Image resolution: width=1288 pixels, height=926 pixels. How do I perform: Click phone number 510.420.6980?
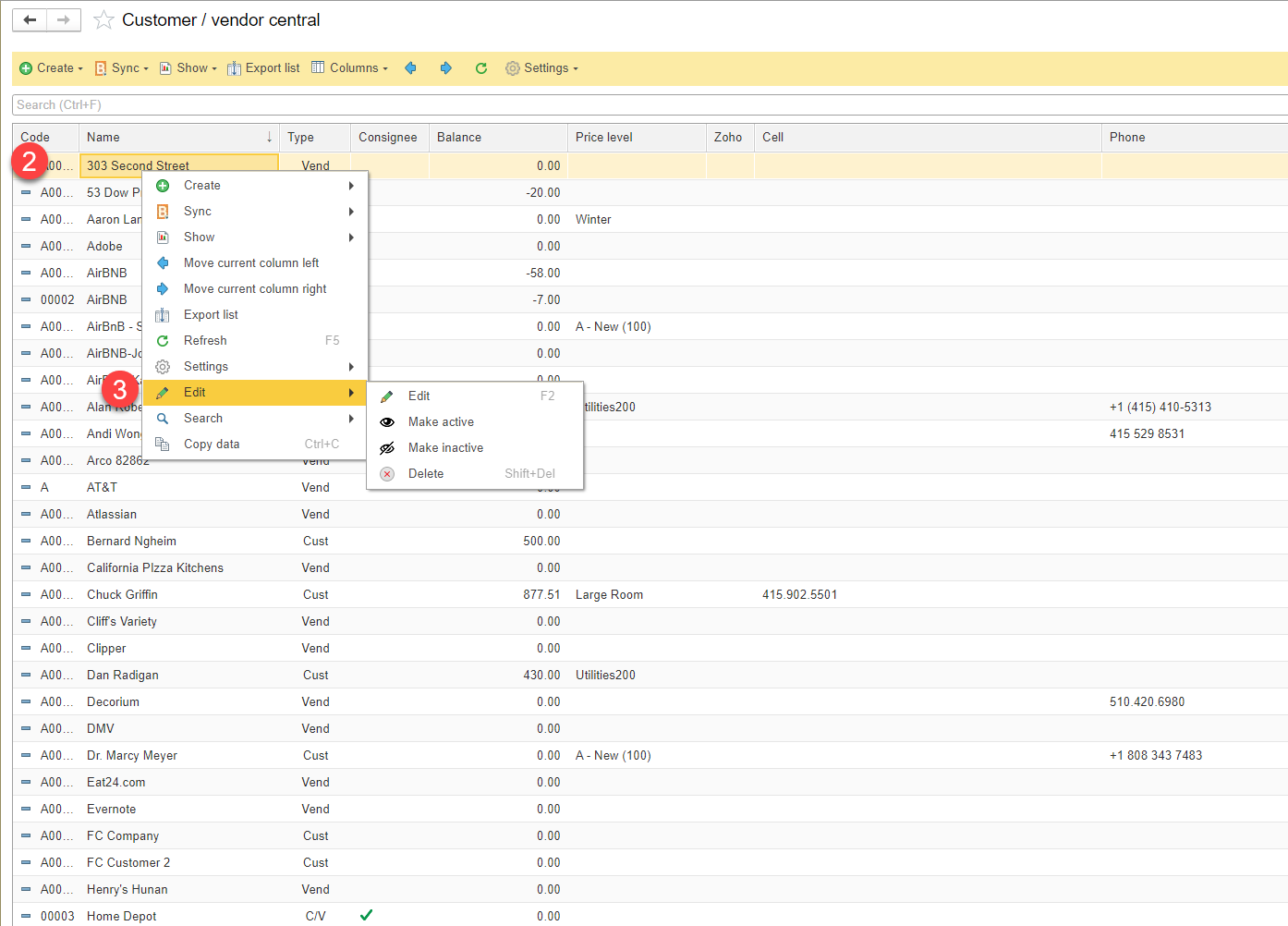point(1147,701)
